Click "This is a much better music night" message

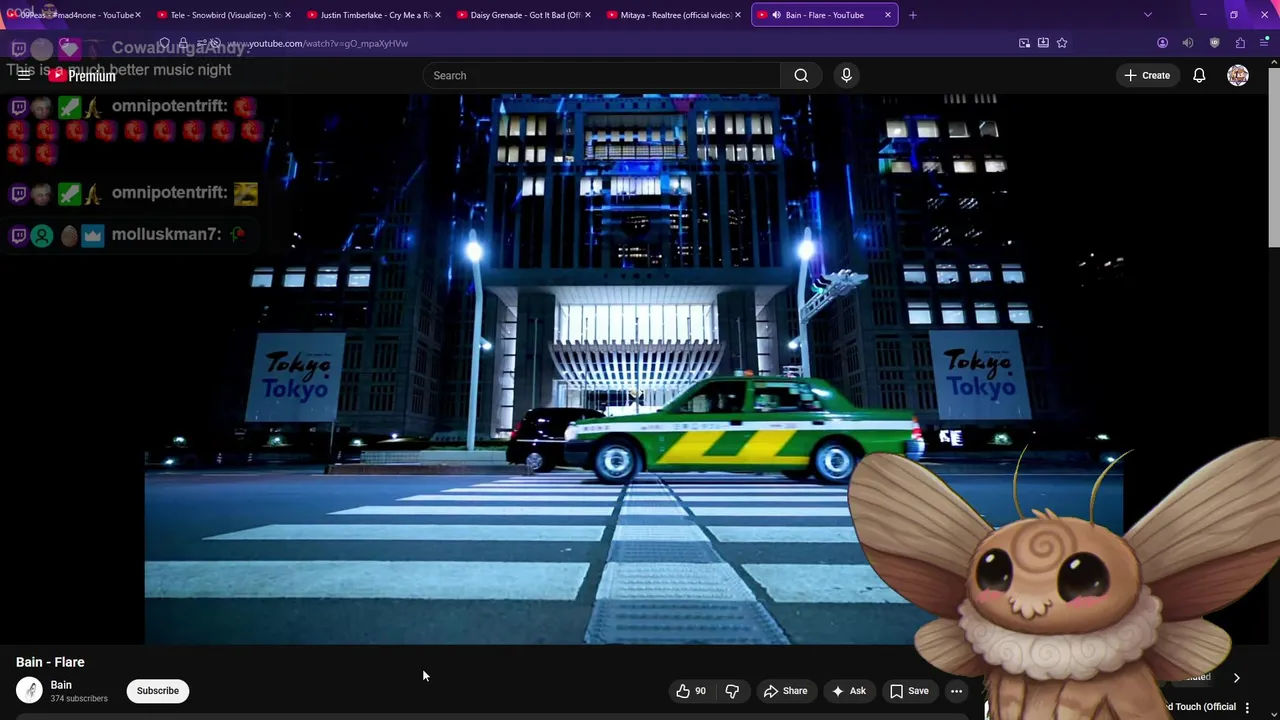tap(119, 70)
